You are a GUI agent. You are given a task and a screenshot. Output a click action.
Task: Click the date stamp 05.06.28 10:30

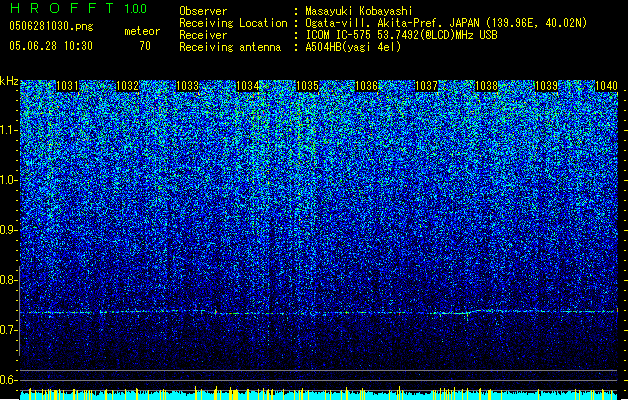51,46
